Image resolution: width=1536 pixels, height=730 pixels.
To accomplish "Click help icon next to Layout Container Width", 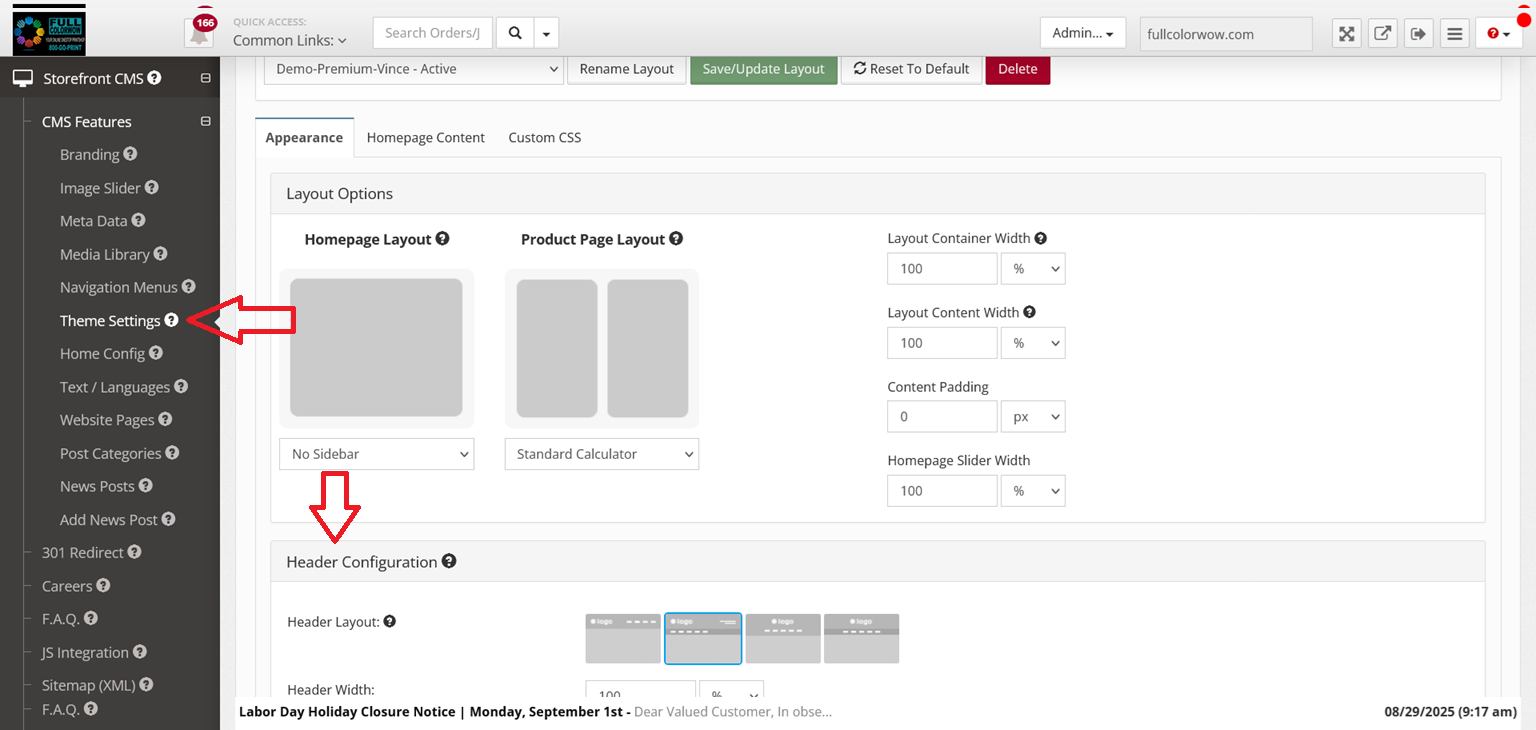I will coord(1041,238).
